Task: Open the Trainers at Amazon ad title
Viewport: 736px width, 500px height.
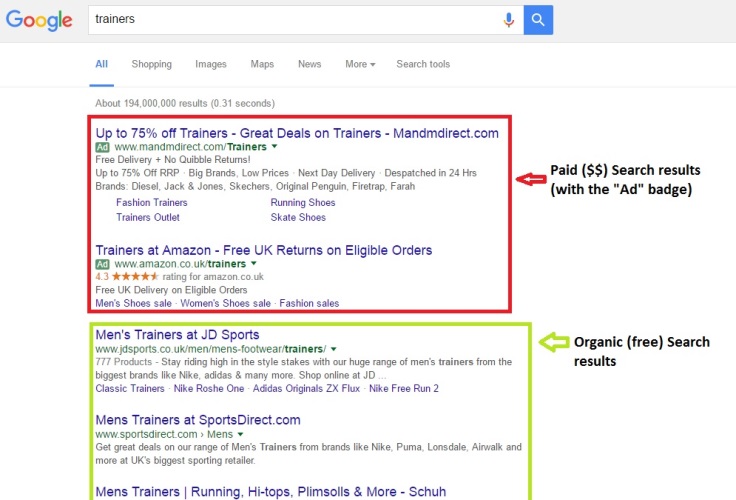Action: click(x=264, y=250)
